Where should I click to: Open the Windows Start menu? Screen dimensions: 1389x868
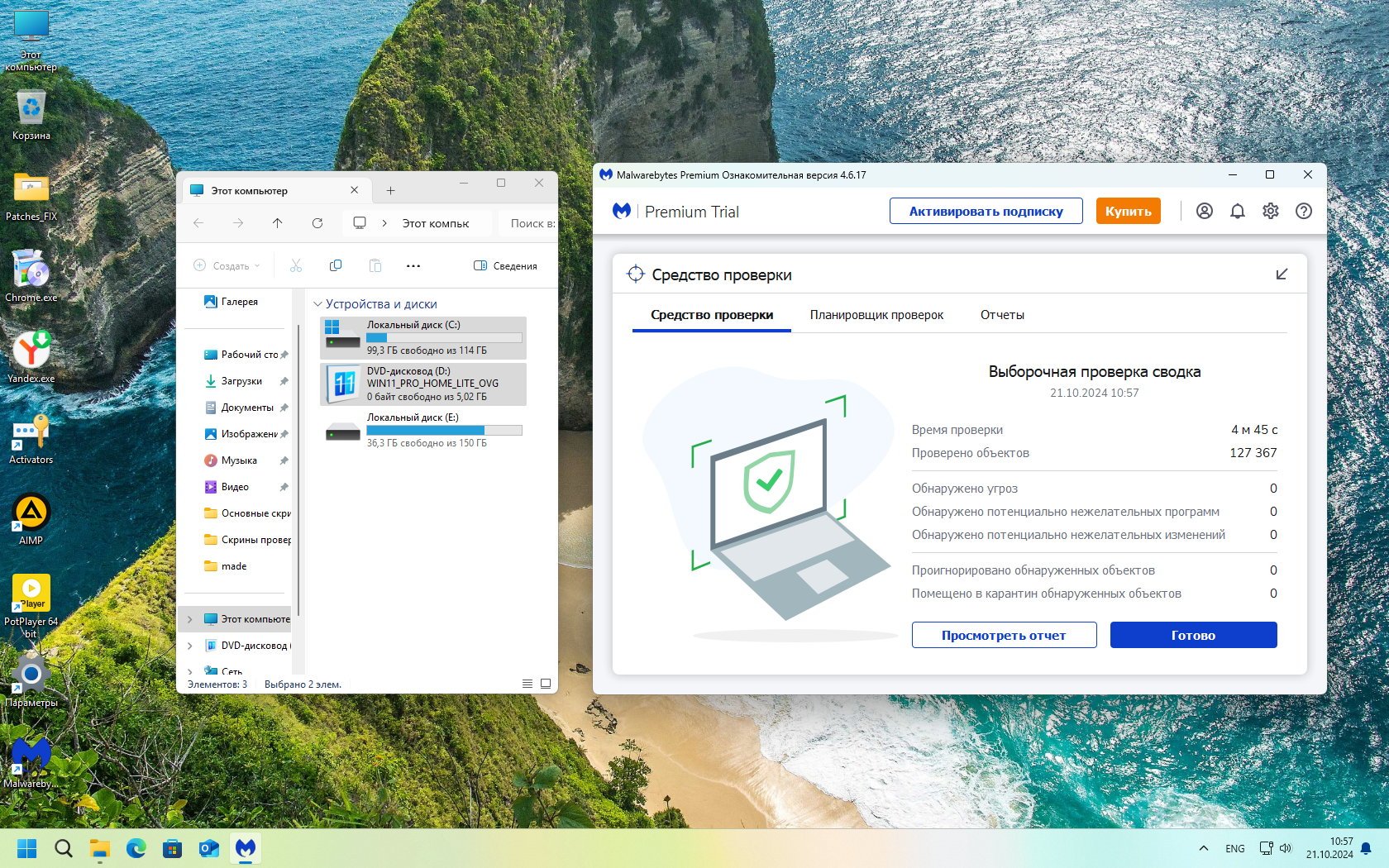click(27, 848)
